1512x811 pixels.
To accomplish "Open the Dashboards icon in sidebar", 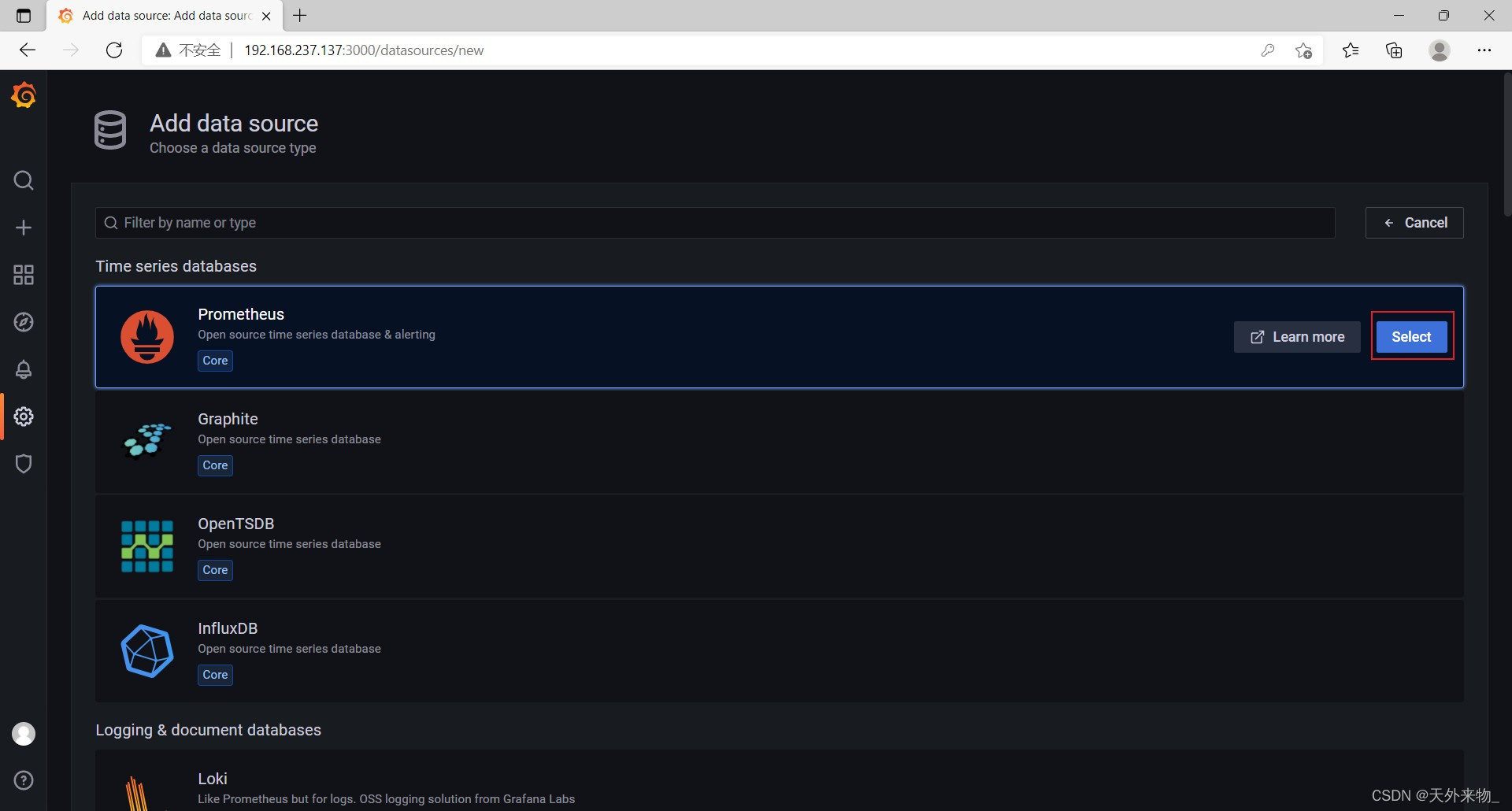I will tap(24, 275).
